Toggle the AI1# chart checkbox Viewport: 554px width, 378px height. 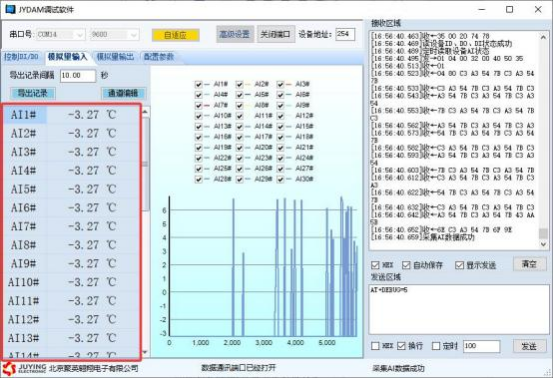(199, 84)
